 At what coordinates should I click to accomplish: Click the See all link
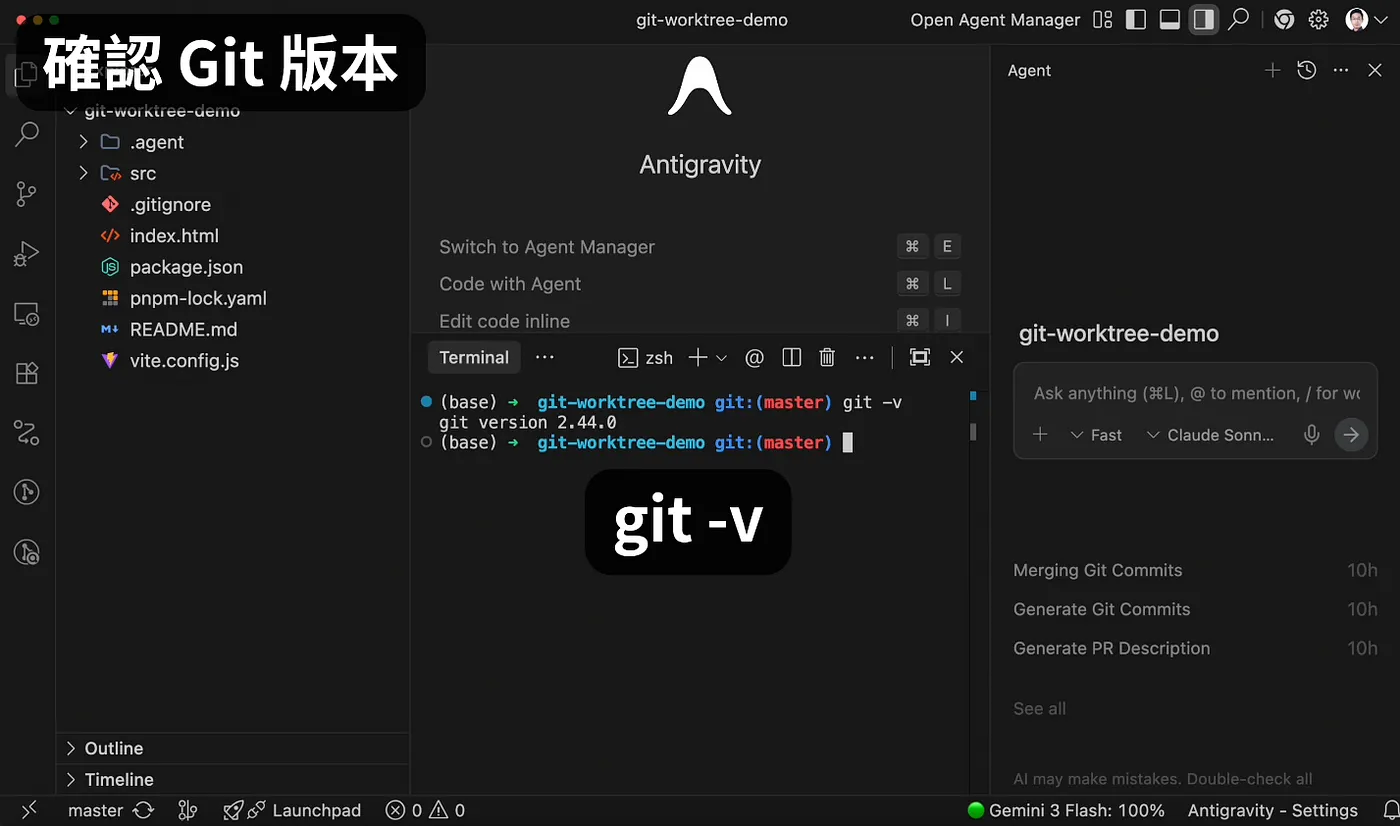tap(1039, 708)
